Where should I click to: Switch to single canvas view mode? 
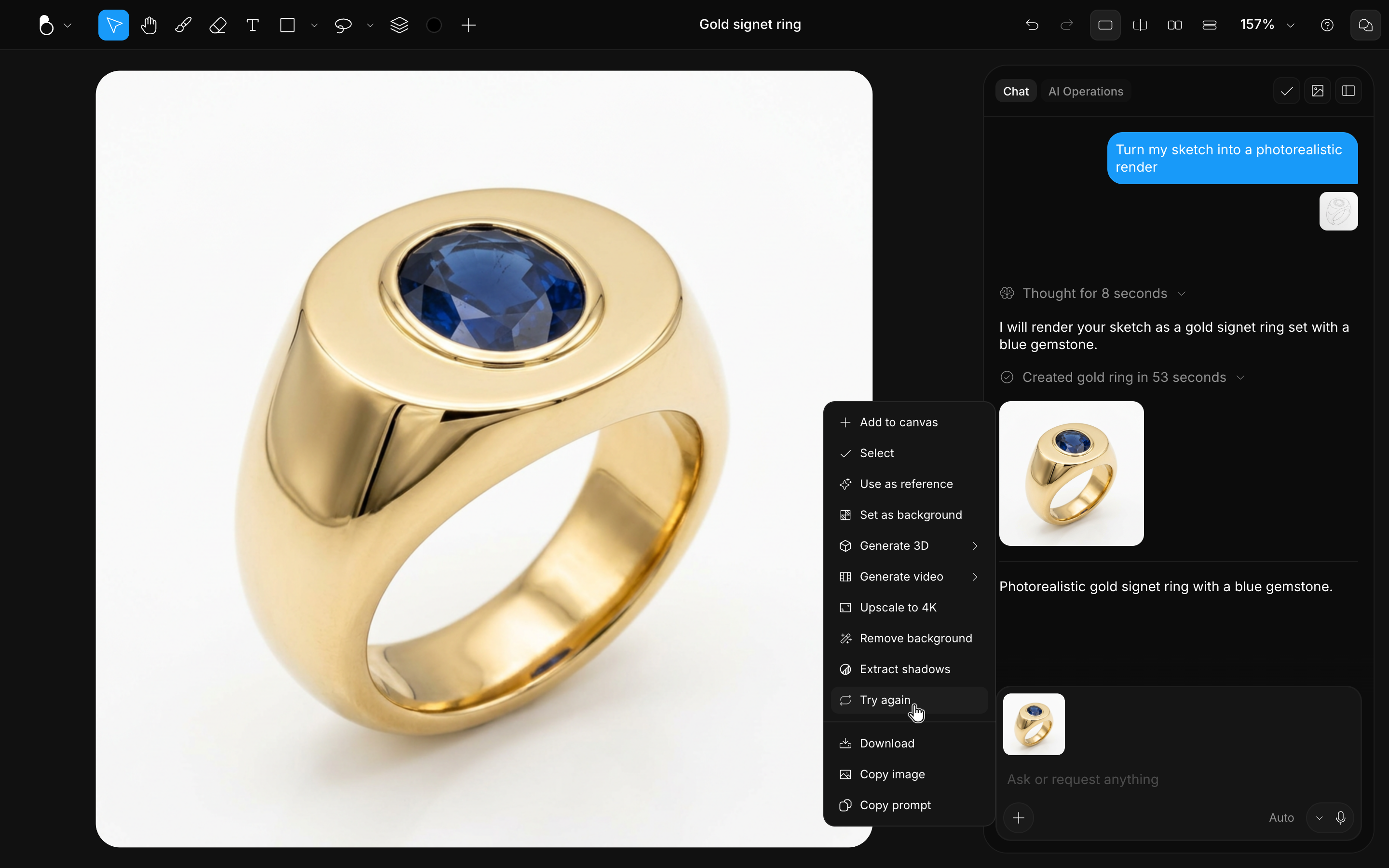coord(1105,25)
